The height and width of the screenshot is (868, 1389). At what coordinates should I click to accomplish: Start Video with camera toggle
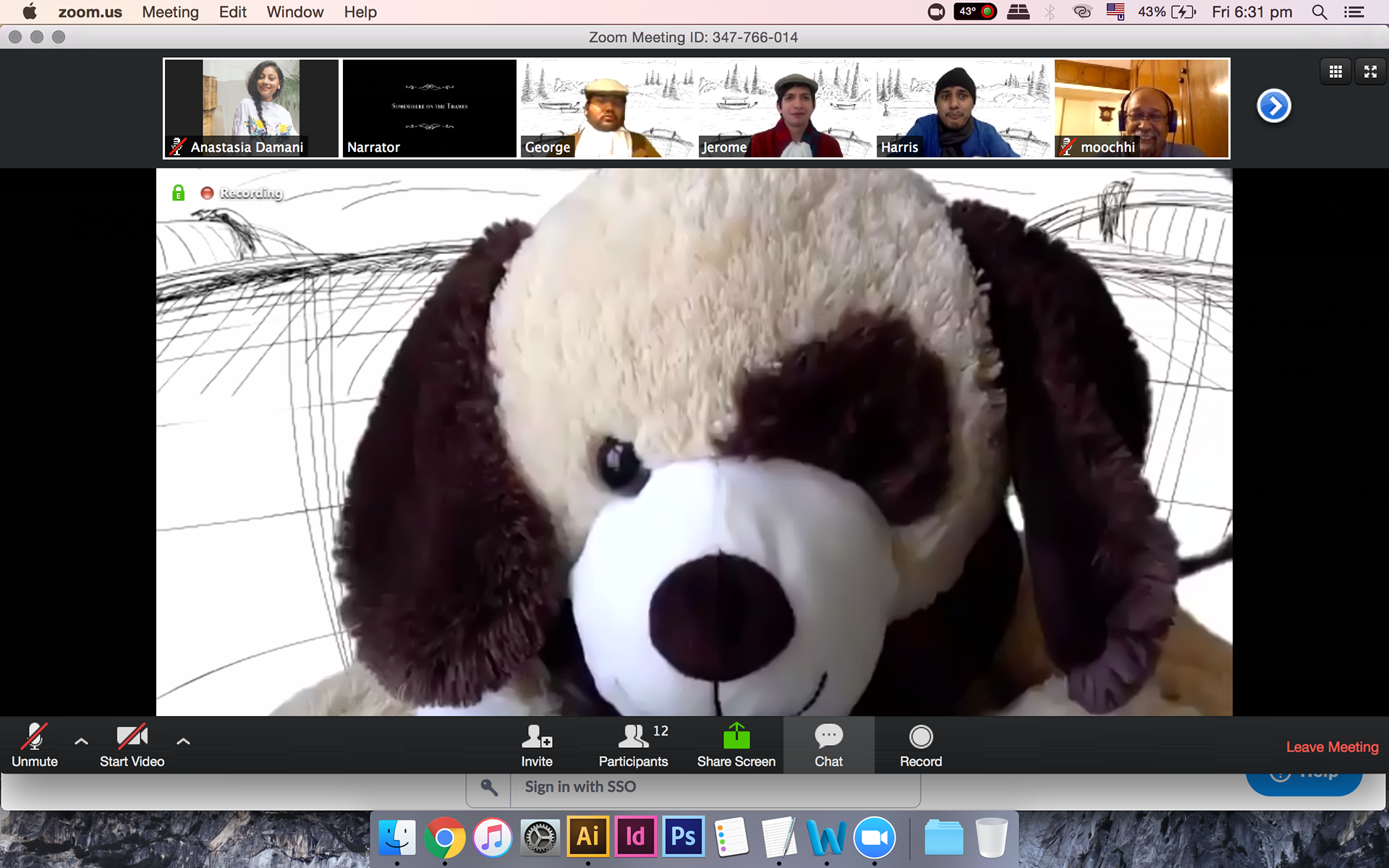(132, 745)
